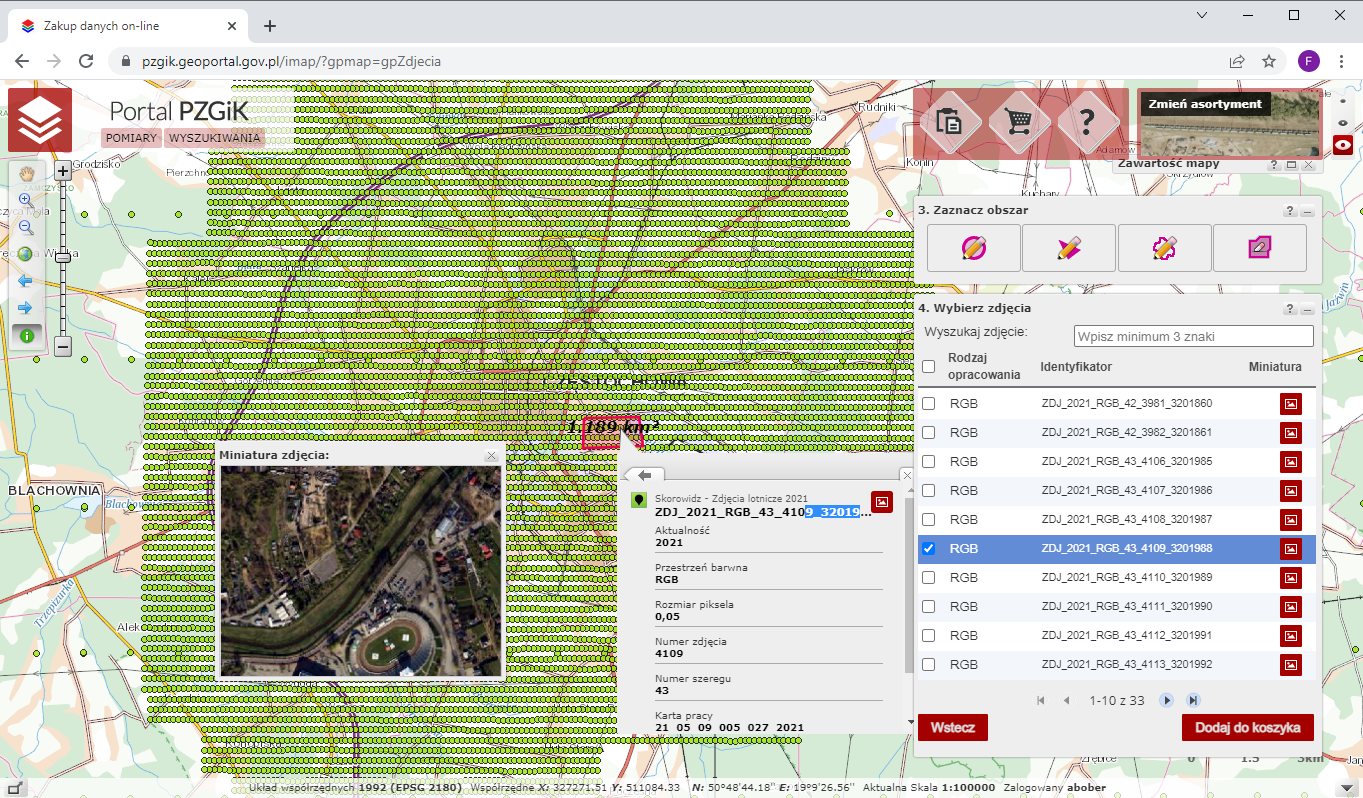
Task: Select the erase selected area tool
Action: pyautogui.click(x=1259, y=248)
